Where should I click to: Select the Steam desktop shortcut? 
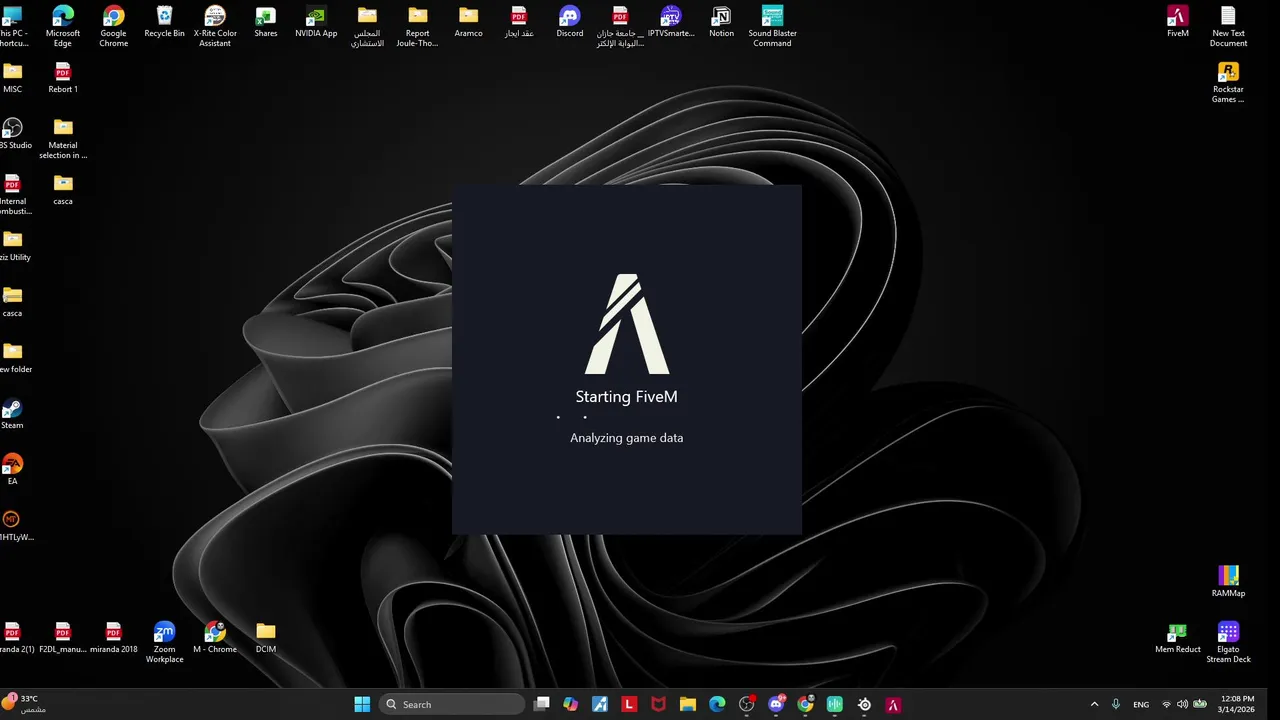tap(12, 414)
